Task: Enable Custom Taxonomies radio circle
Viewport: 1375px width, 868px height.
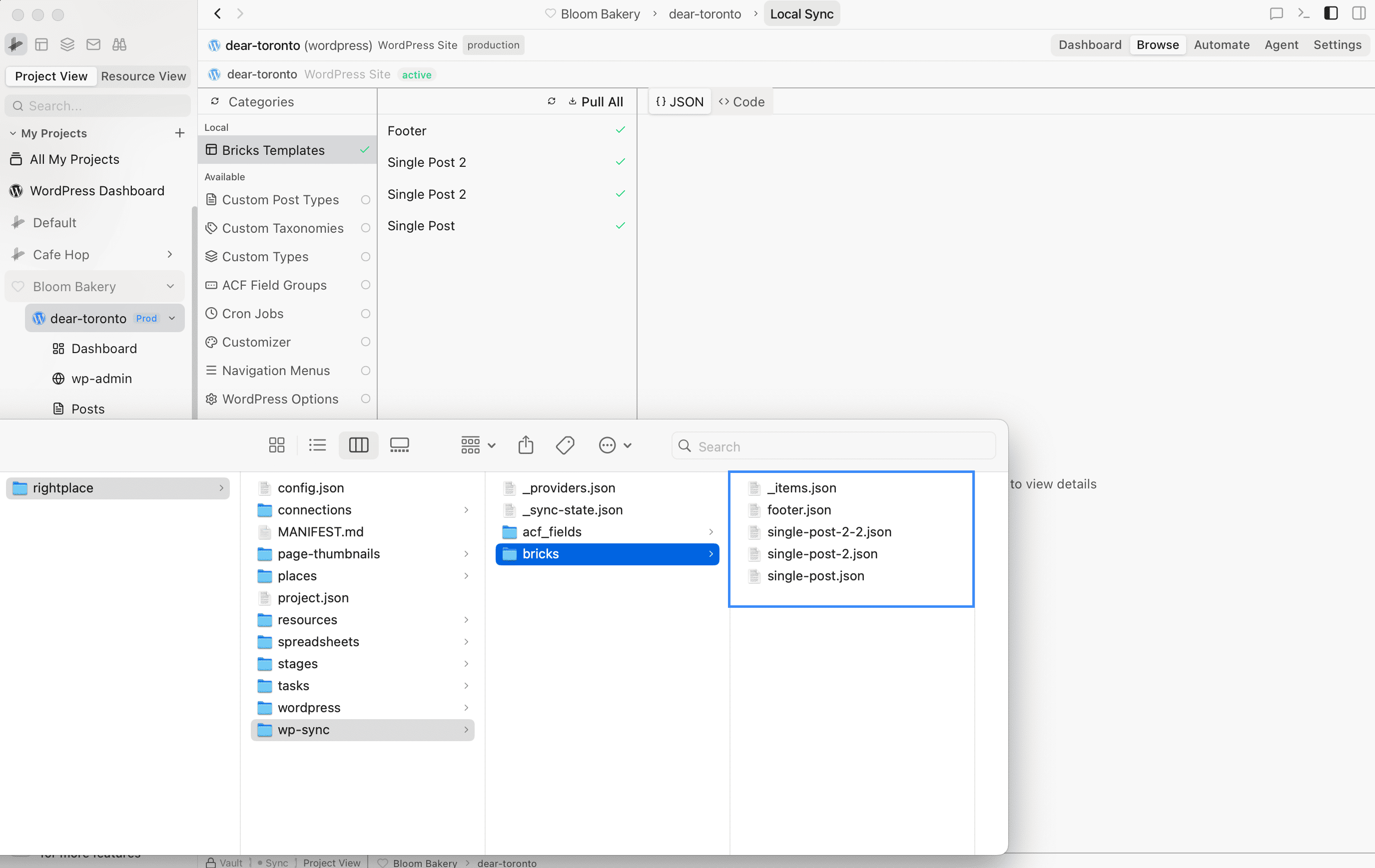Action: 365,228
